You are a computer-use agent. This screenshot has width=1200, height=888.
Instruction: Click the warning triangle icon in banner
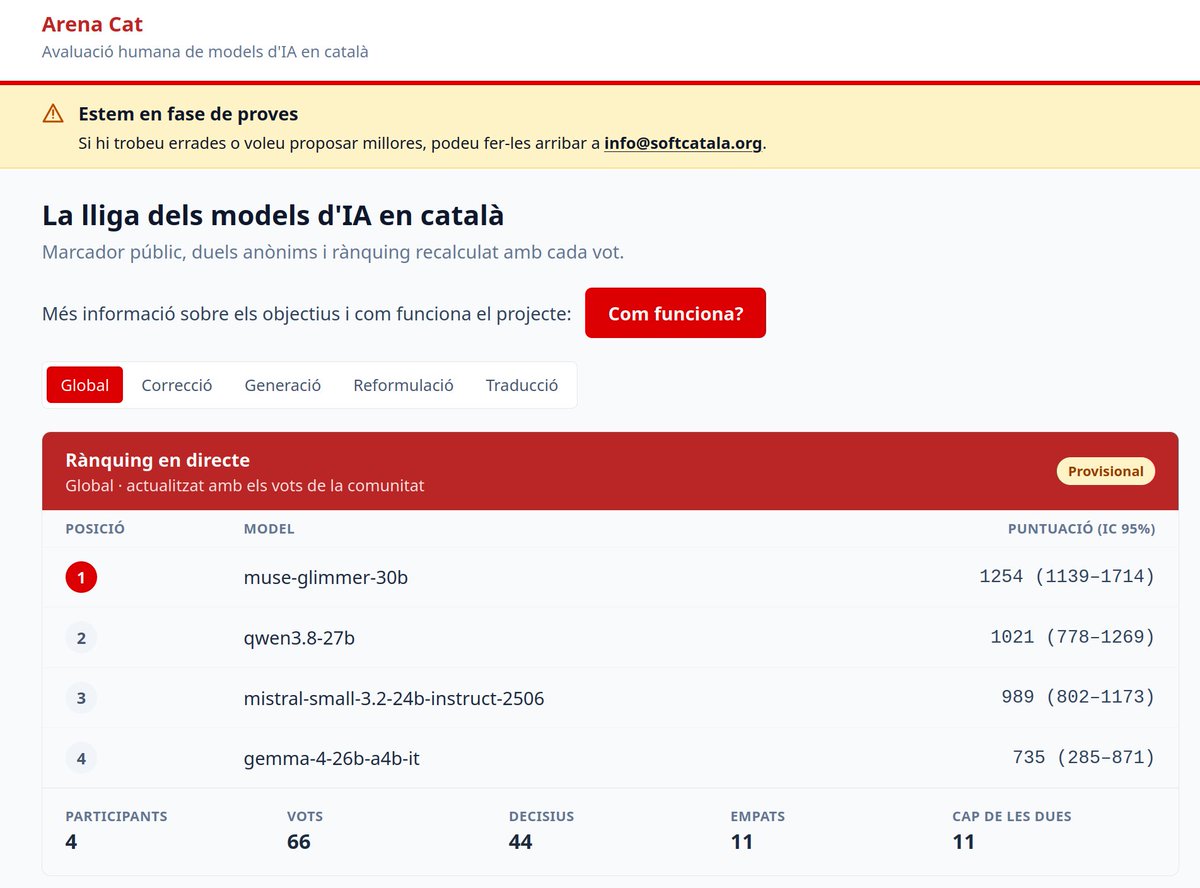point(53,114)
